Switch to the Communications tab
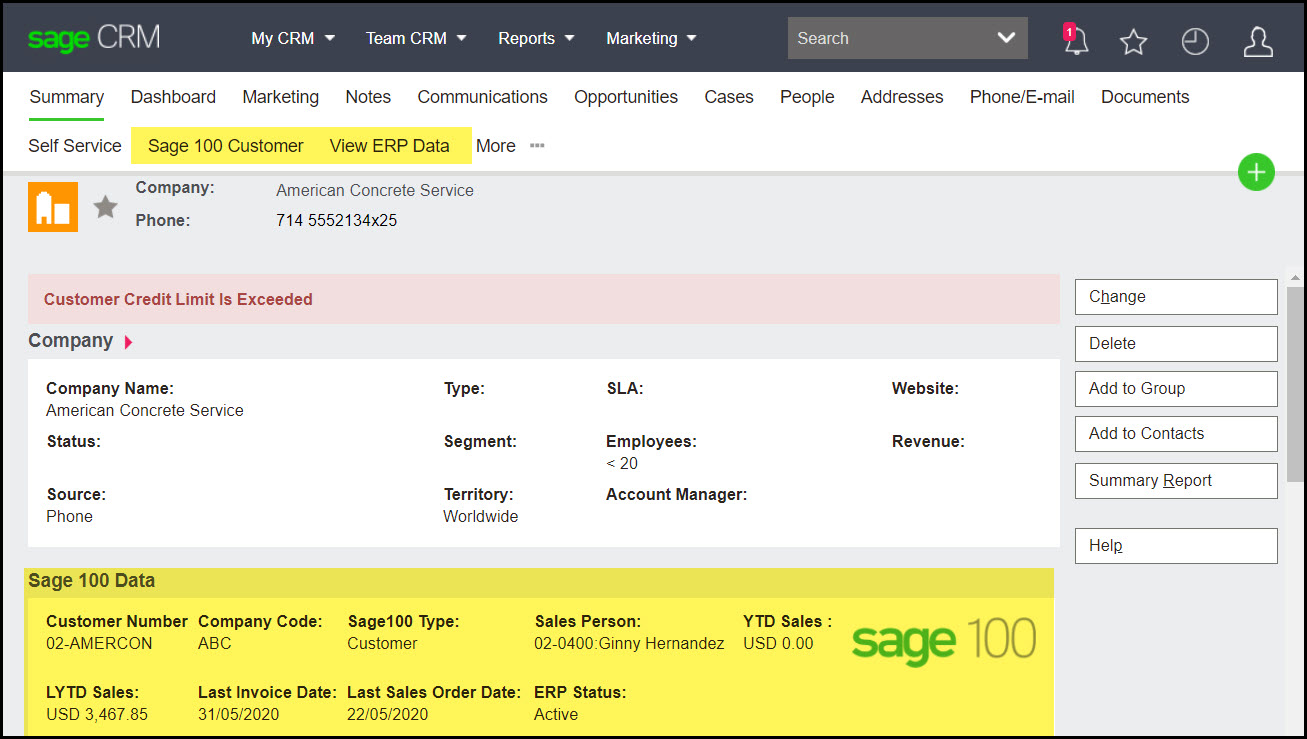 point(482,97)
